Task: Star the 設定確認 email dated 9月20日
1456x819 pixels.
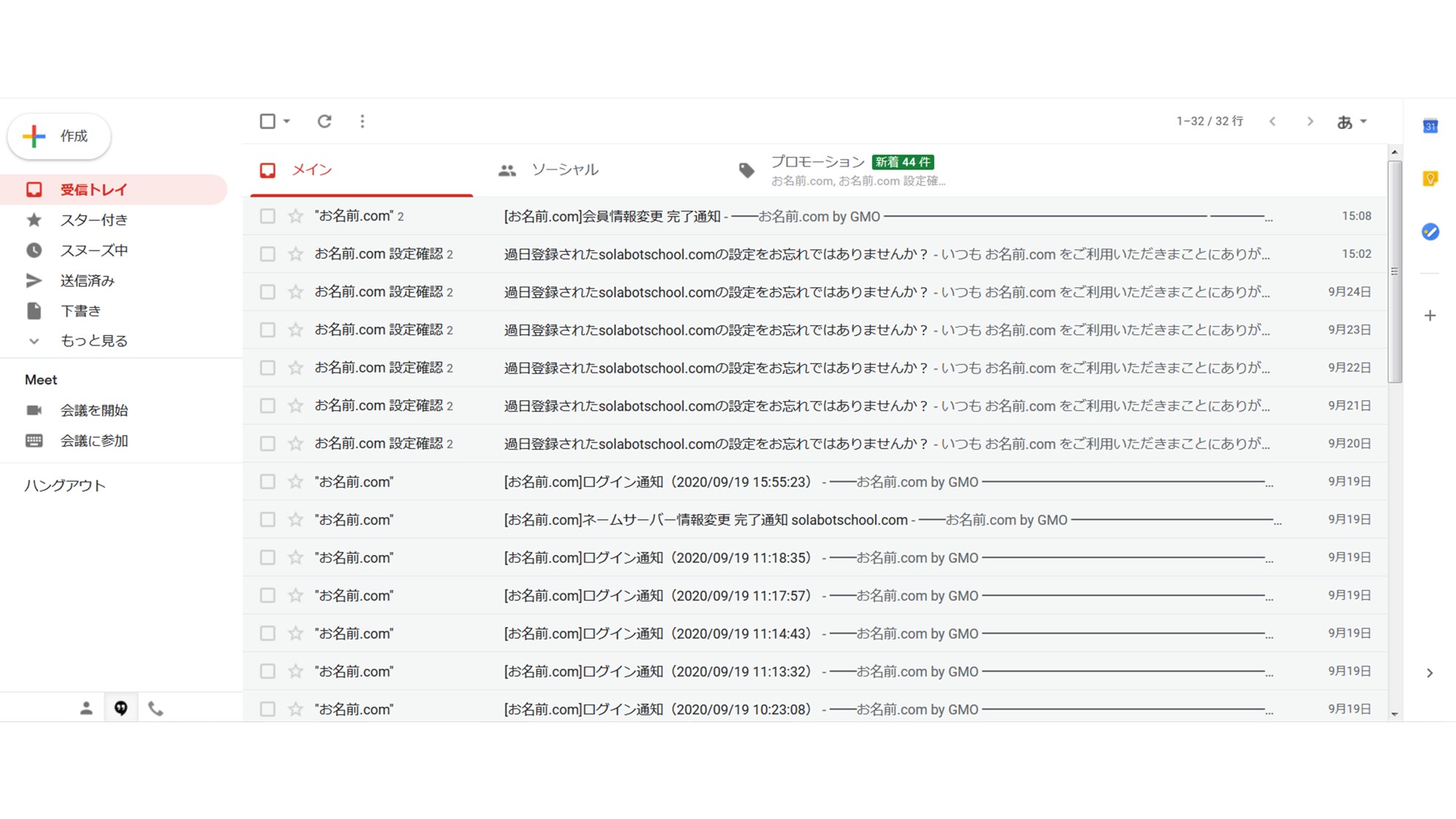Action: (296, 444)
